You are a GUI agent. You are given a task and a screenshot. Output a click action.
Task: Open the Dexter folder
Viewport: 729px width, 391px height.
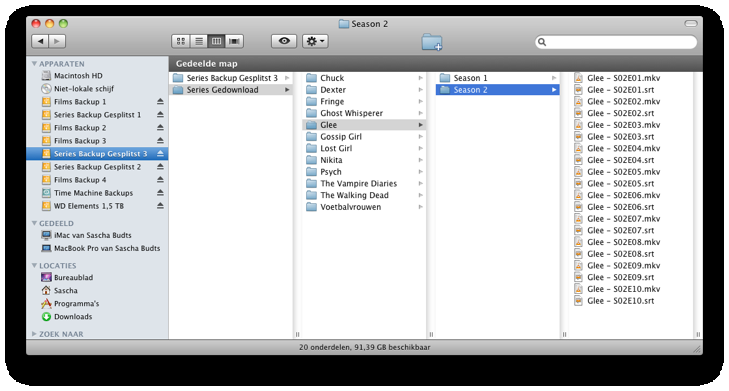point(364,90)
